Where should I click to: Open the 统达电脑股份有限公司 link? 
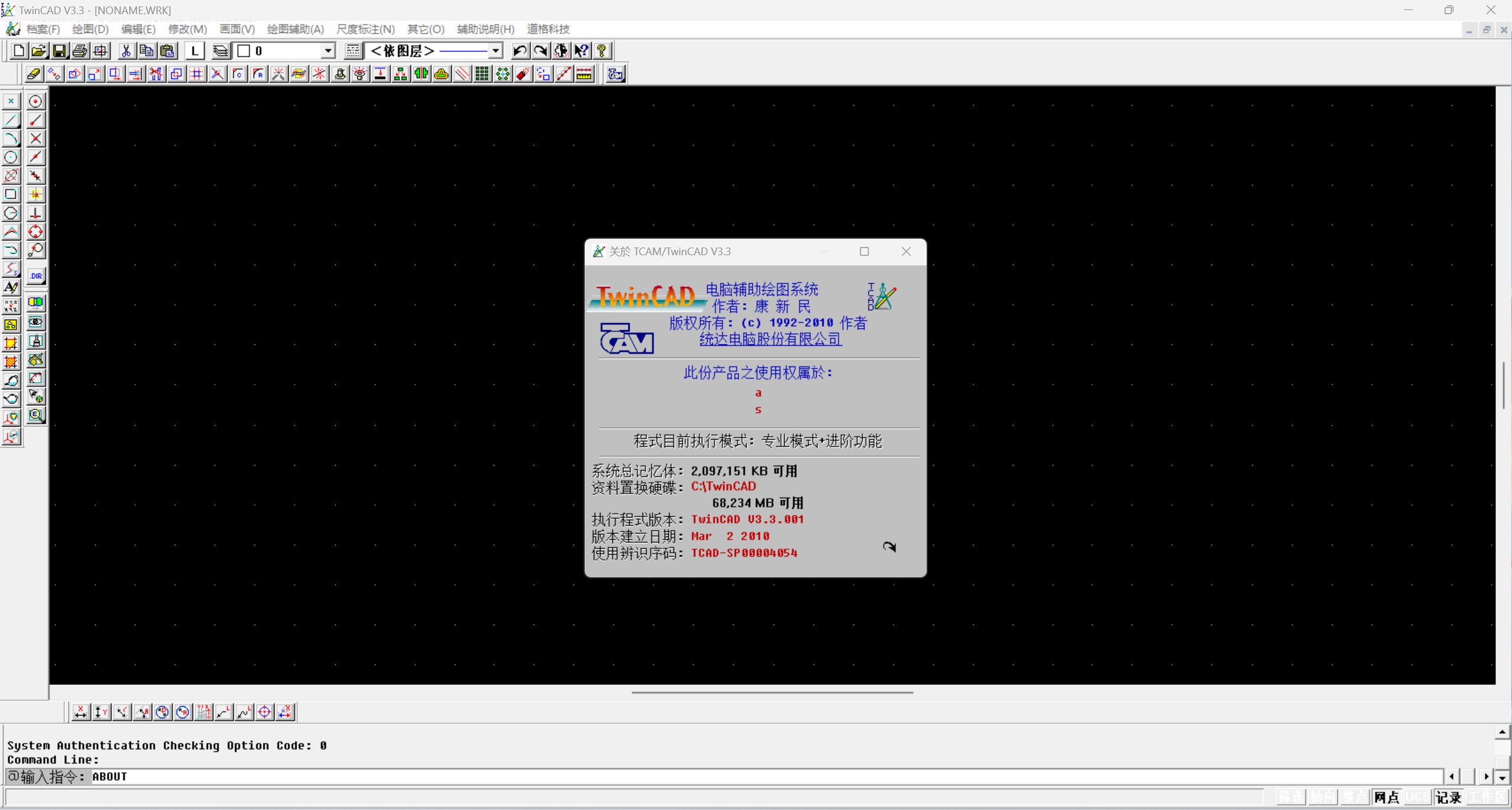point(770,339)
